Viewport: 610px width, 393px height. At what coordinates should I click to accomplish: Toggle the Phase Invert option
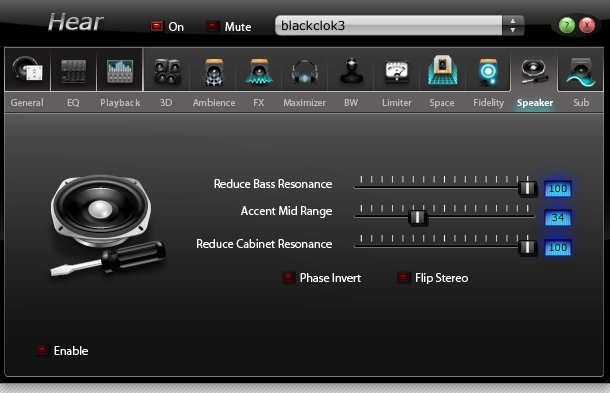[288, 277]
